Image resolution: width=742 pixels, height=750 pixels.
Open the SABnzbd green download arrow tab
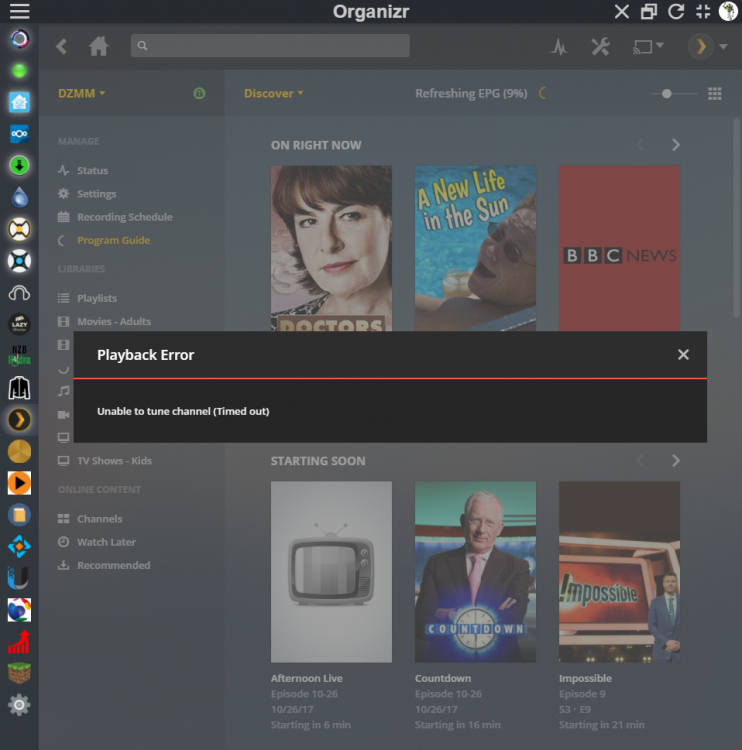coord(19,165)
